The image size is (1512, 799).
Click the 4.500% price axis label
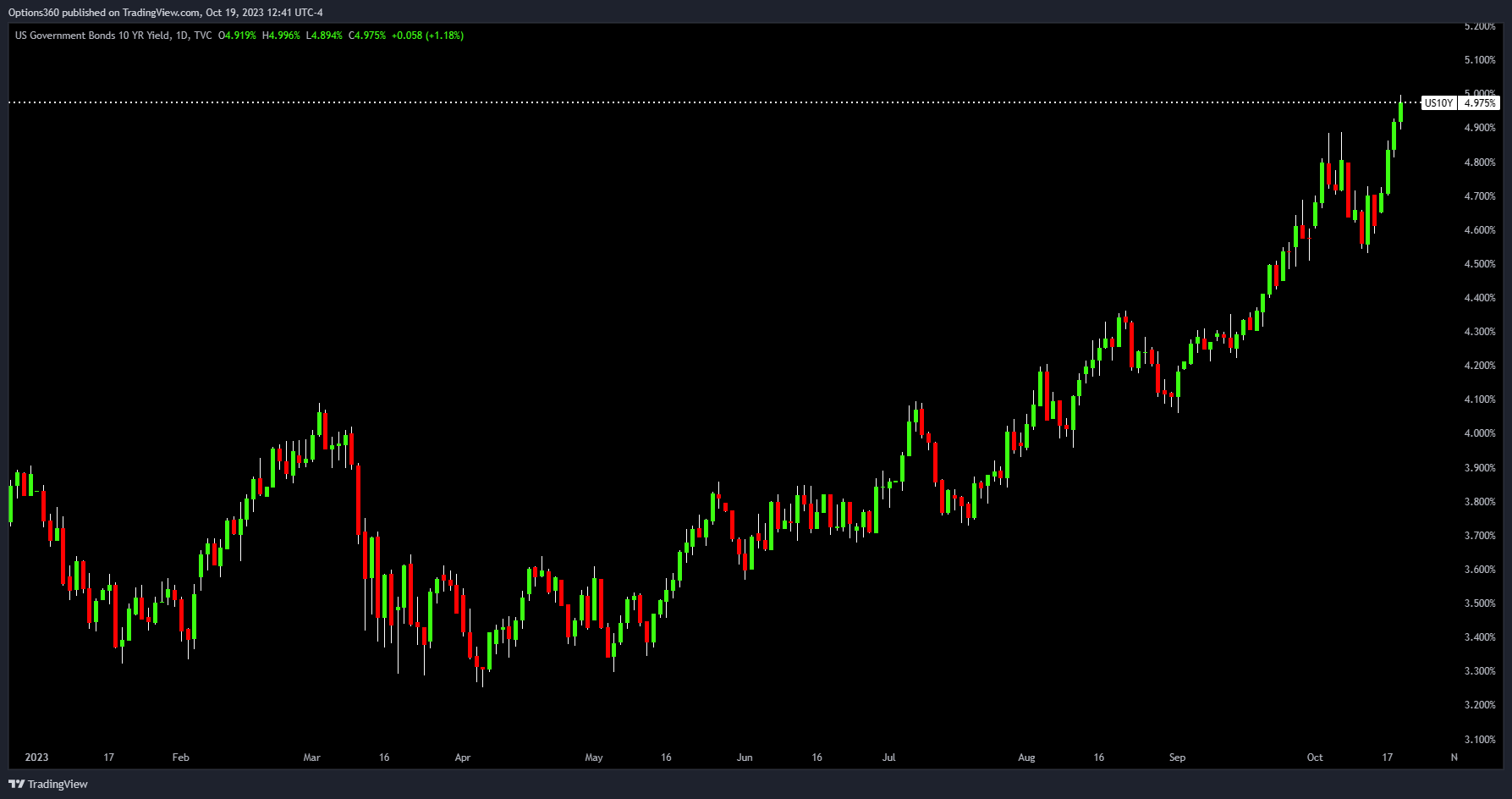[1480, 264]
